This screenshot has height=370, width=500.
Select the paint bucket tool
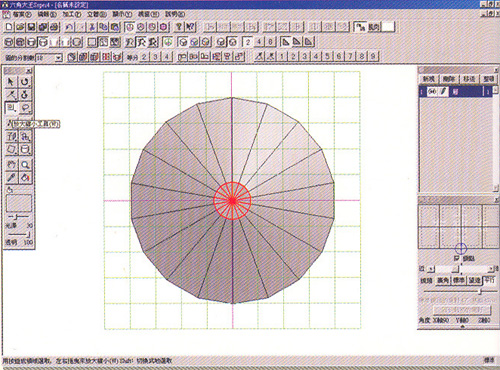(25, 178)
